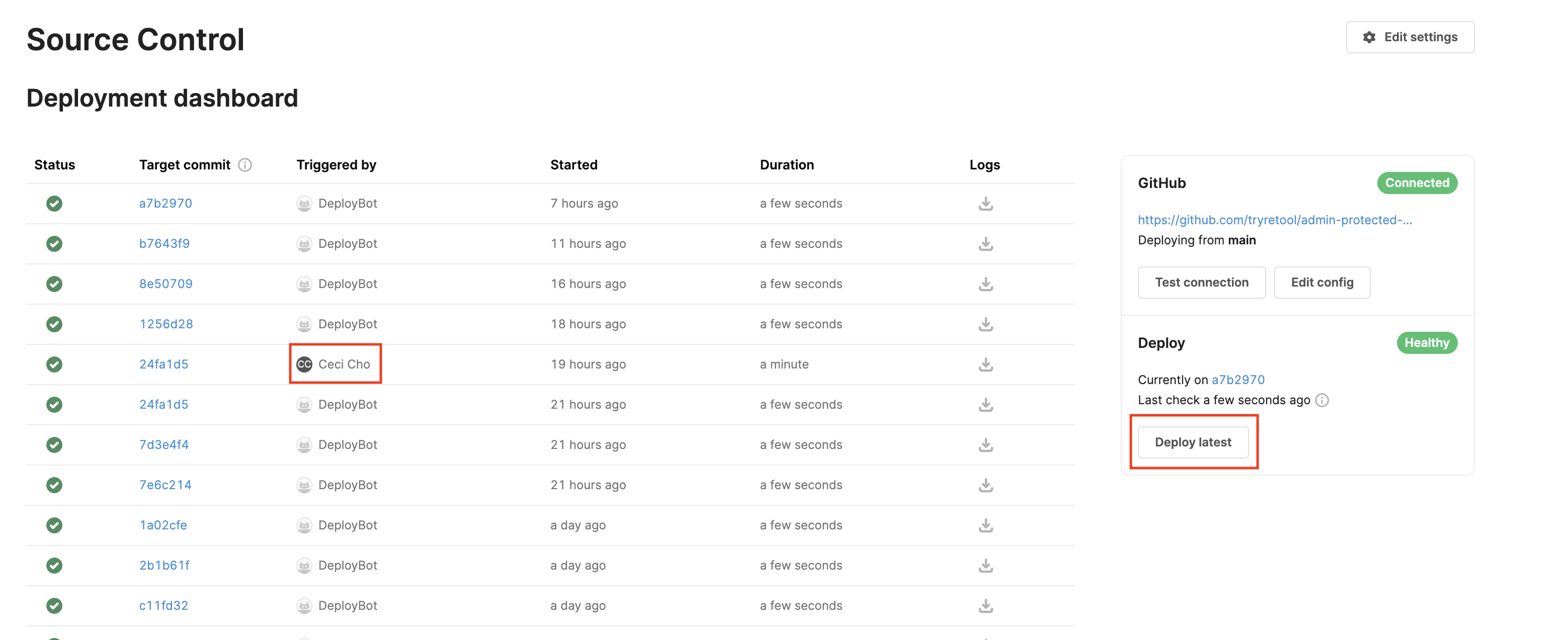The width and height of the screenshot is (1568, 640).
Task: Open the GitHub repository URL link
Action: (x=1274, y=220)
